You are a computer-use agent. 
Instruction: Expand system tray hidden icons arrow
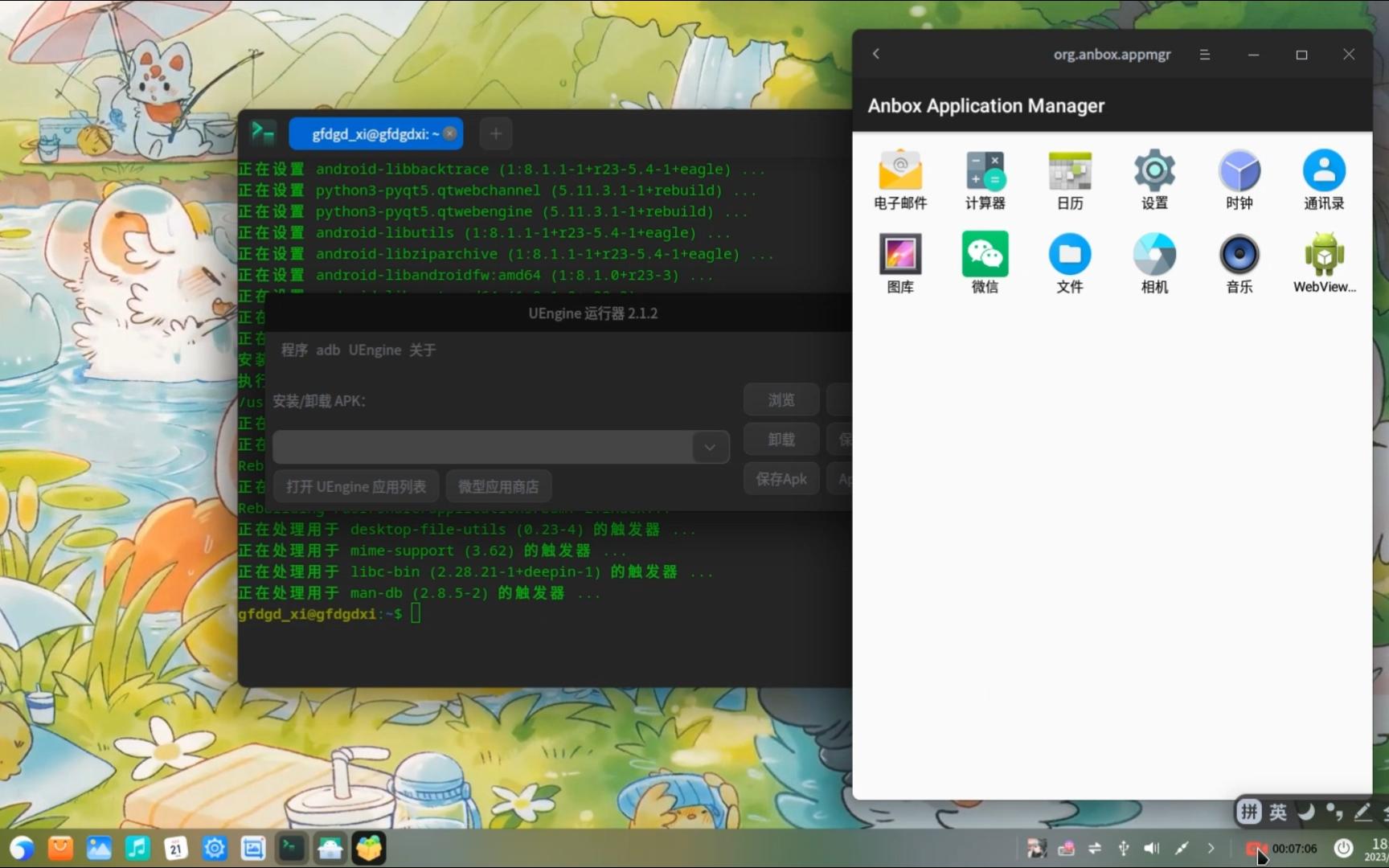tap(1211, 848)
